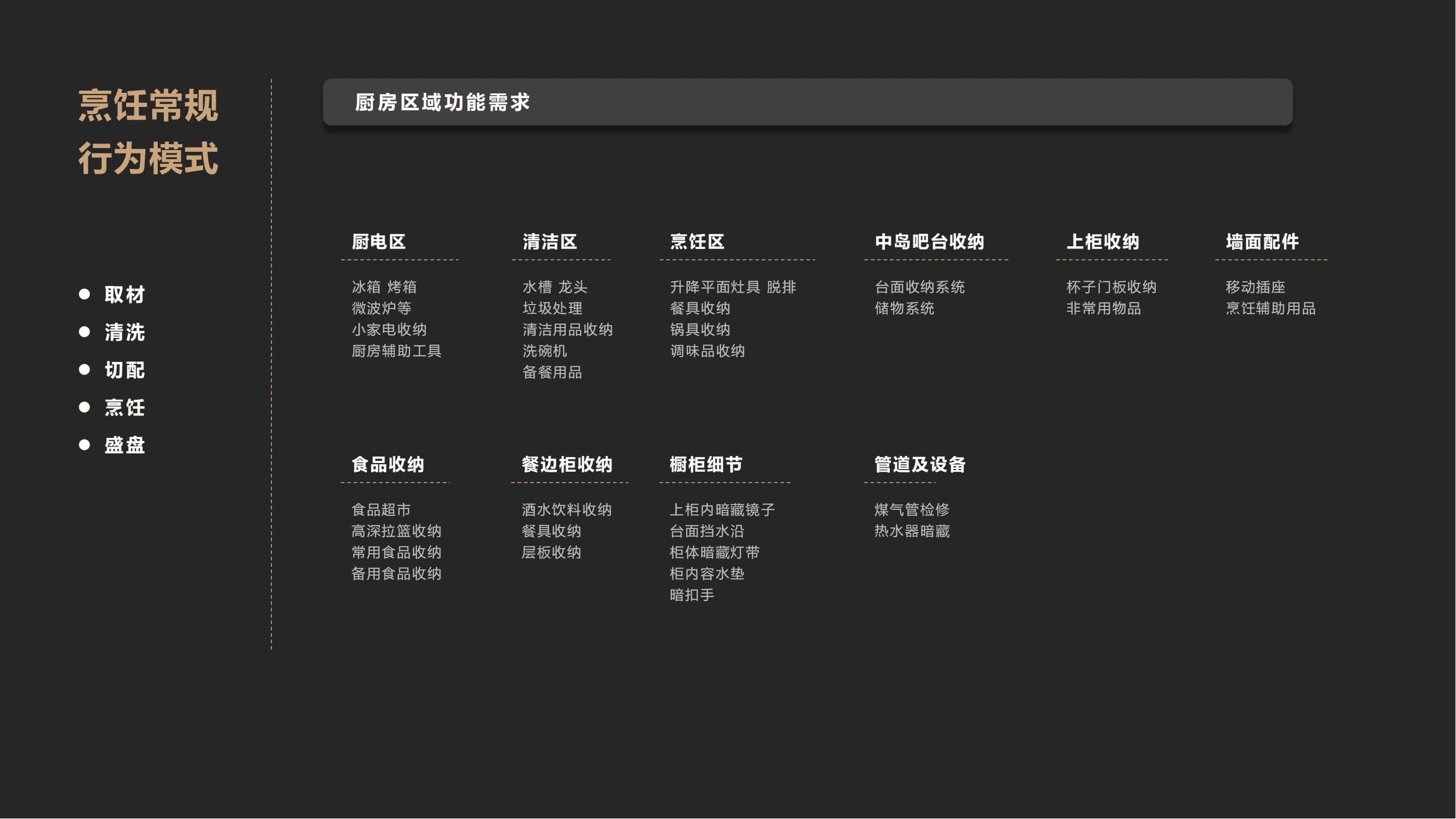The height and width of the screenshot is (819, 1456).
Task: Click the bullet dot beside 盛盘
Action: click(x=84, y=445)
